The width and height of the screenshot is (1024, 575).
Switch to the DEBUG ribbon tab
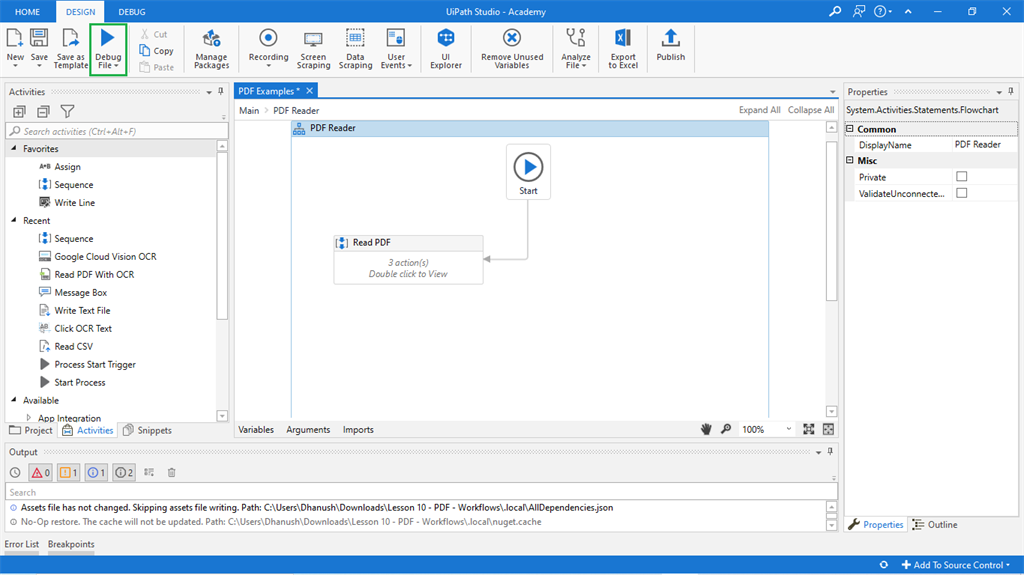click(132, 12)
